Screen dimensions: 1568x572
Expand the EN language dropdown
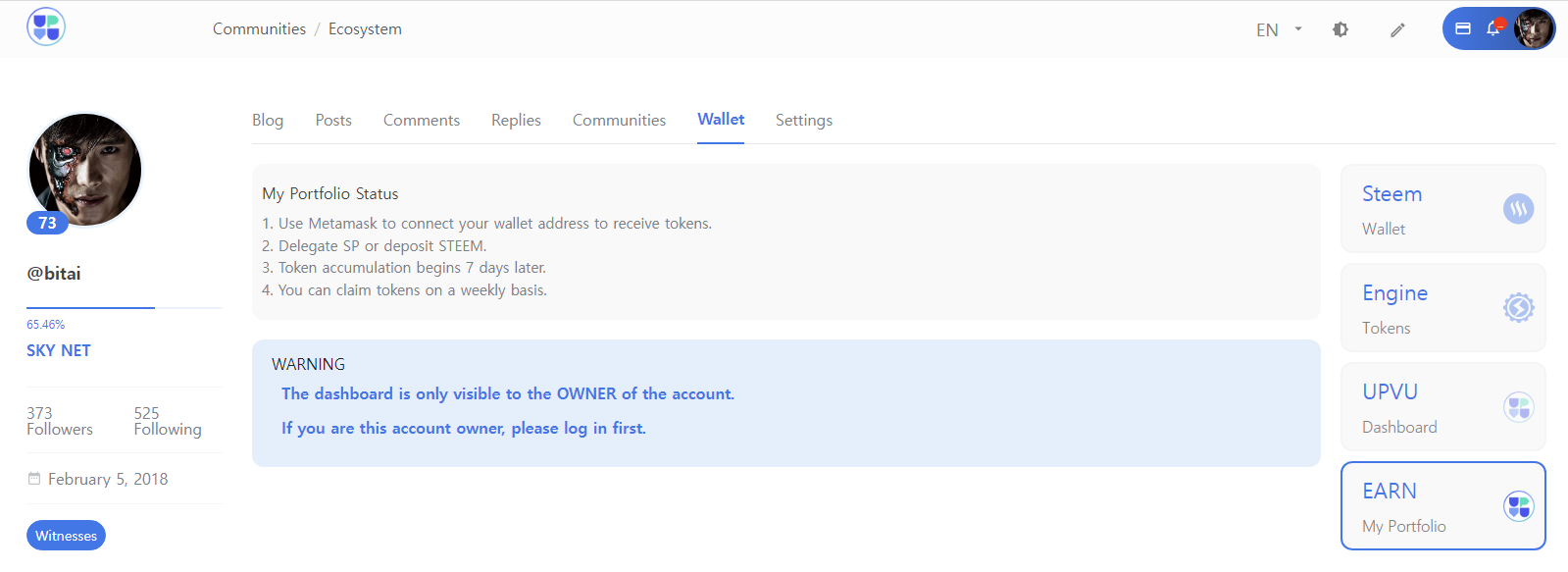[x=1280, y=29]
